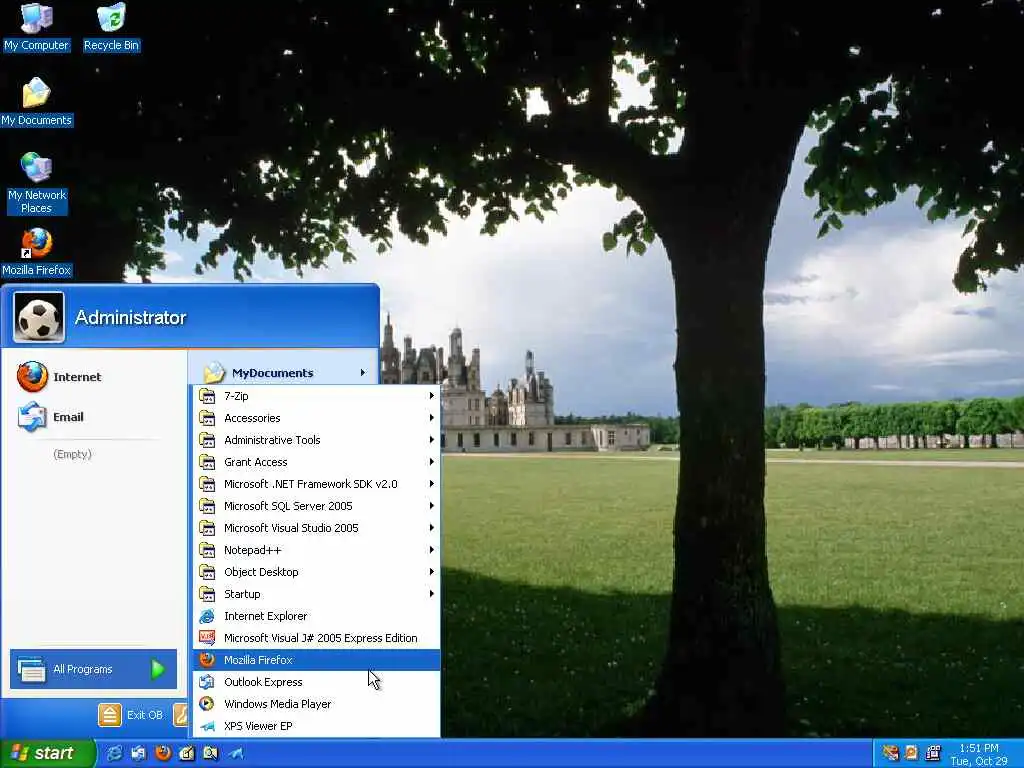Open the Startup folder entry
Viewport: 1024px width, 768px height.
(317, 594)
